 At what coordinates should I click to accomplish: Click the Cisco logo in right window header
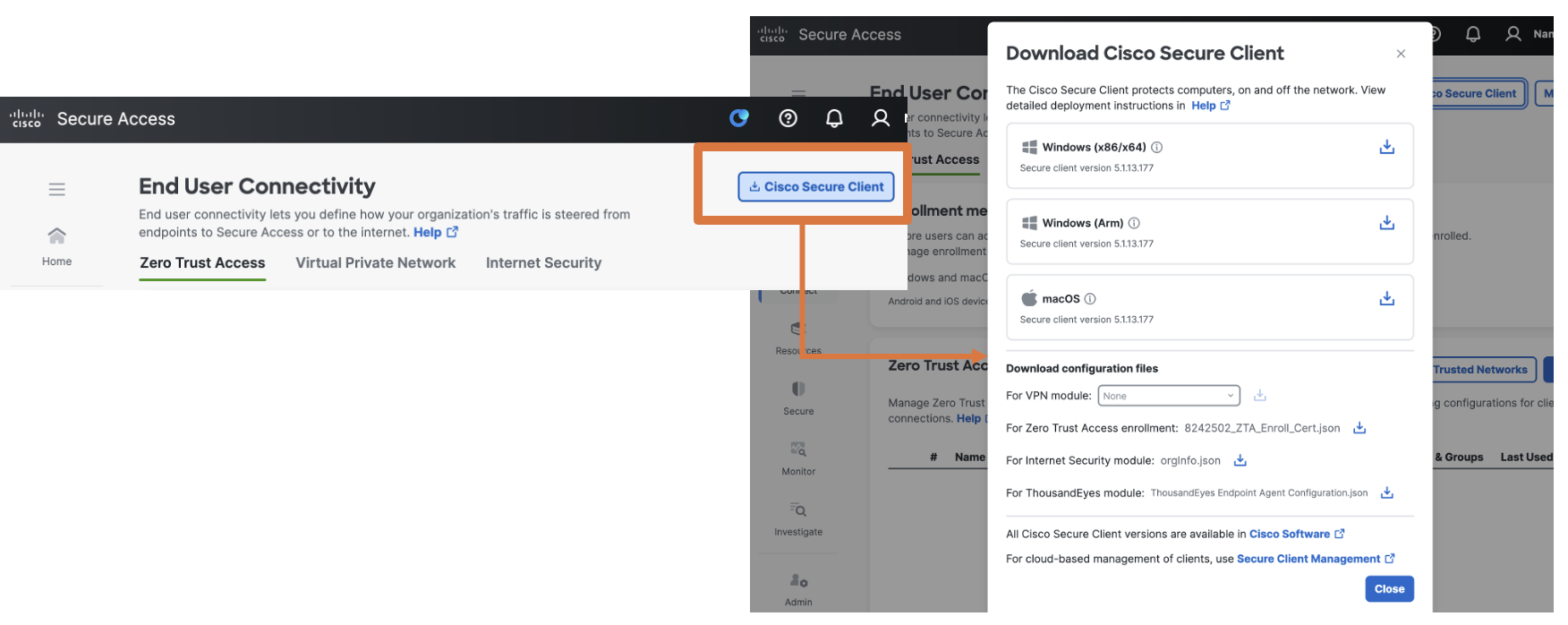[x=772, y=34]
